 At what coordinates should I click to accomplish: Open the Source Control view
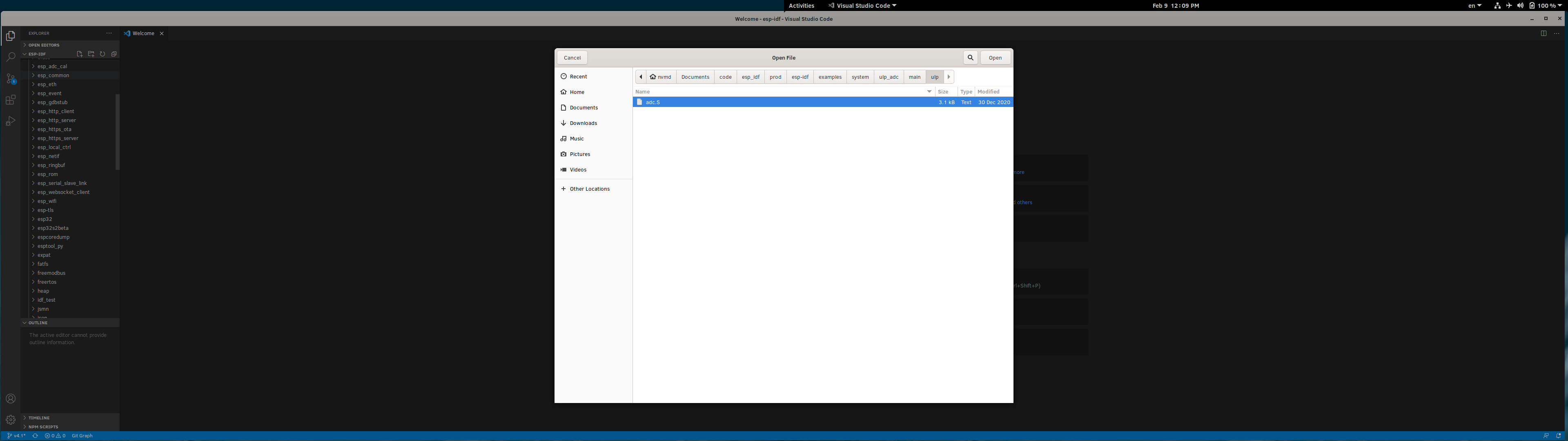(x=10, y=78)
